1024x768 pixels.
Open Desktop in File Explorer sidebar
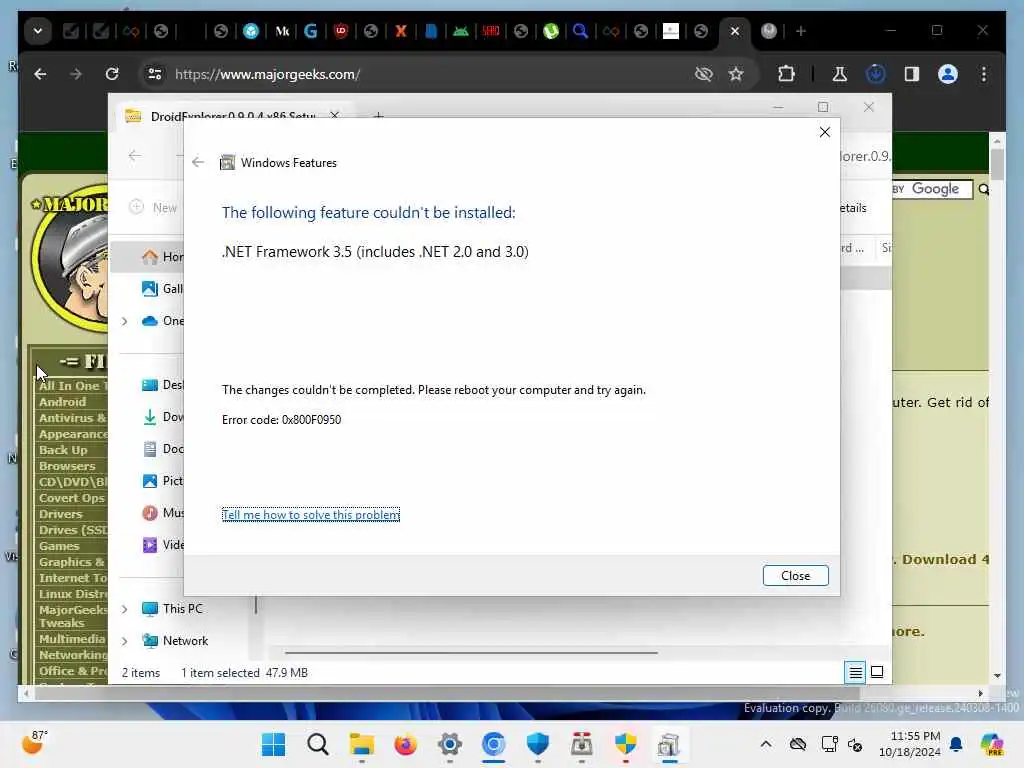(x=163, y=385)
